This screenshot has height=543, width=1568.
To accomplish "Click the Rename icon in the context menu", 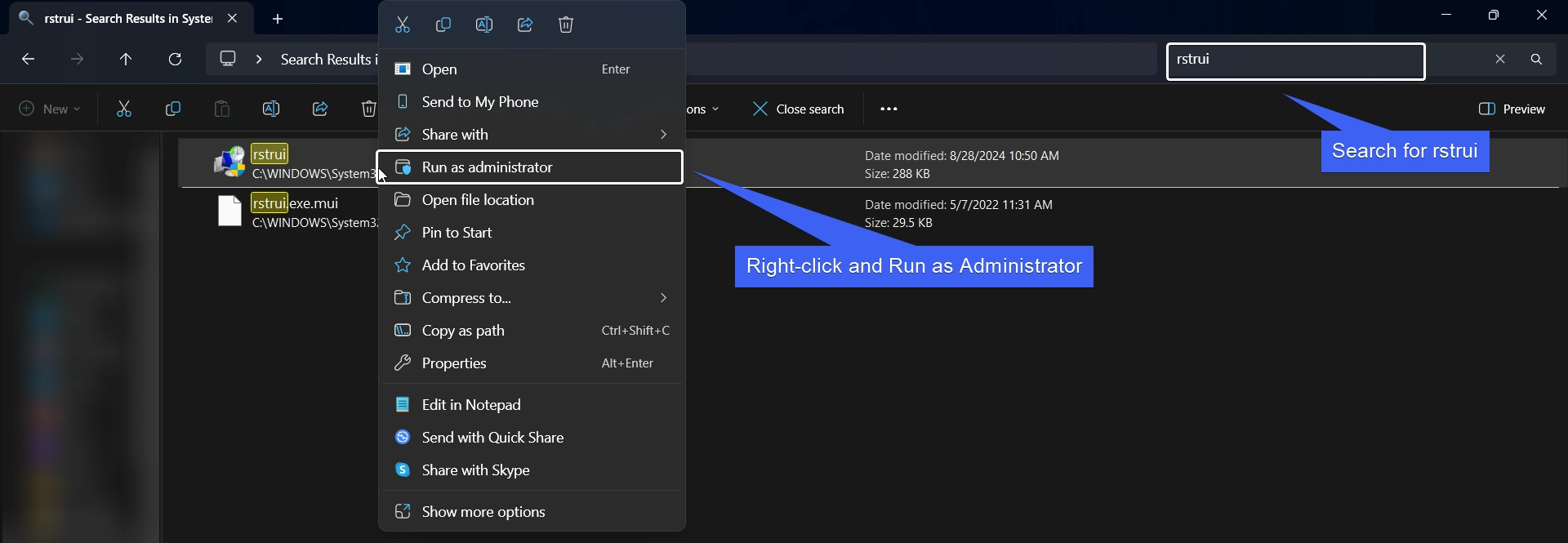I will click(x=484, y=25).
